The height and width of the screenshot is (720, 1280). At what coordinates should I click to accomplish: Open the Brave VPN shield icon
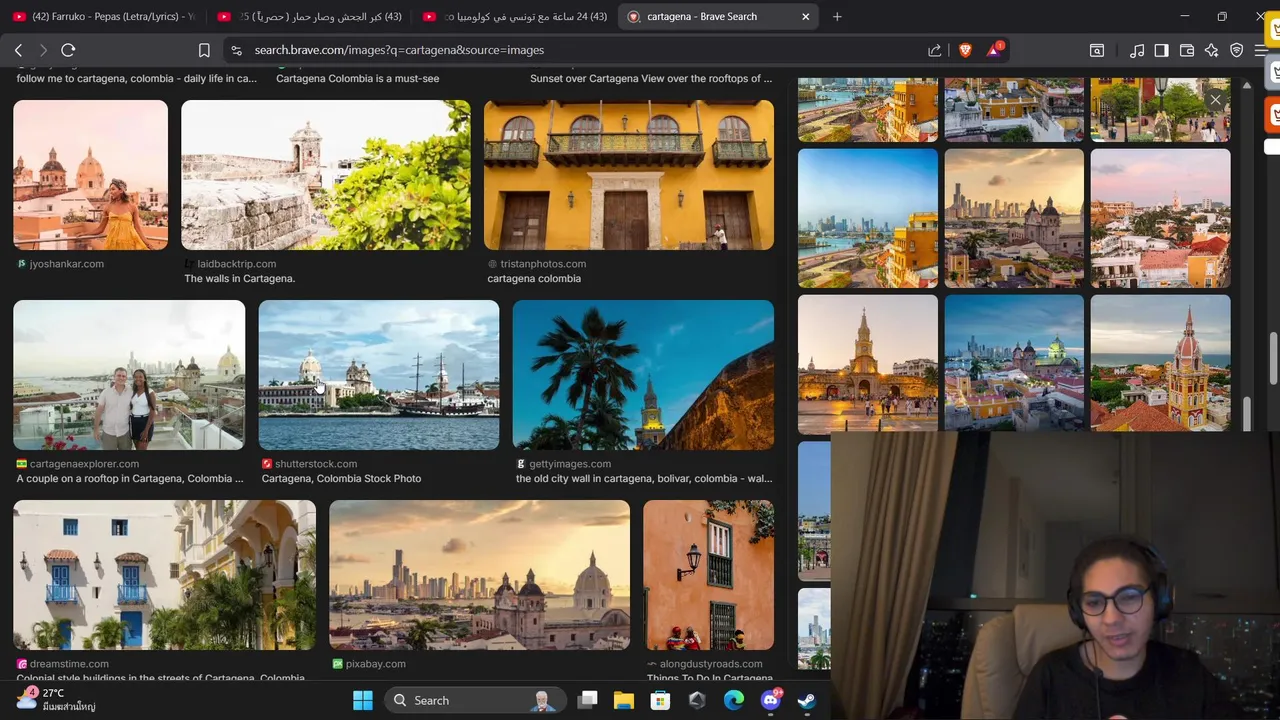pyautogui.click(x=1237, y=50)
